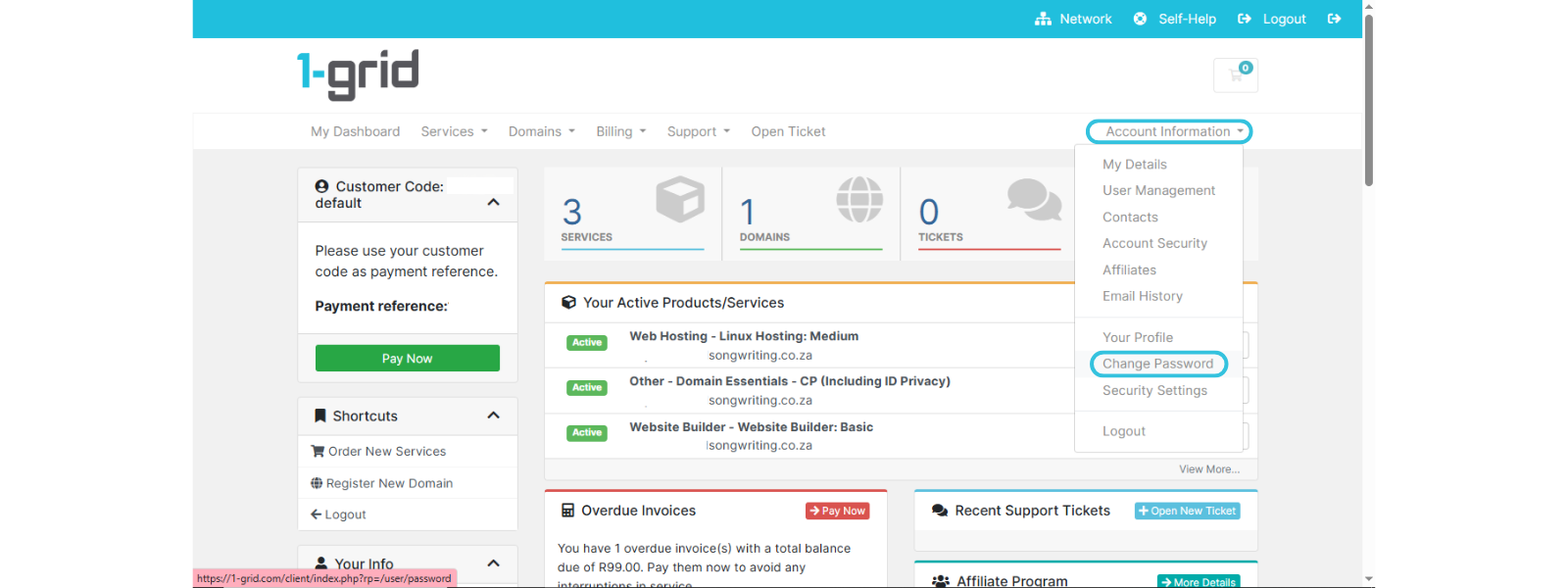
Task: Click the Tickets speech bubbles icon
Action: [1034, 200]
